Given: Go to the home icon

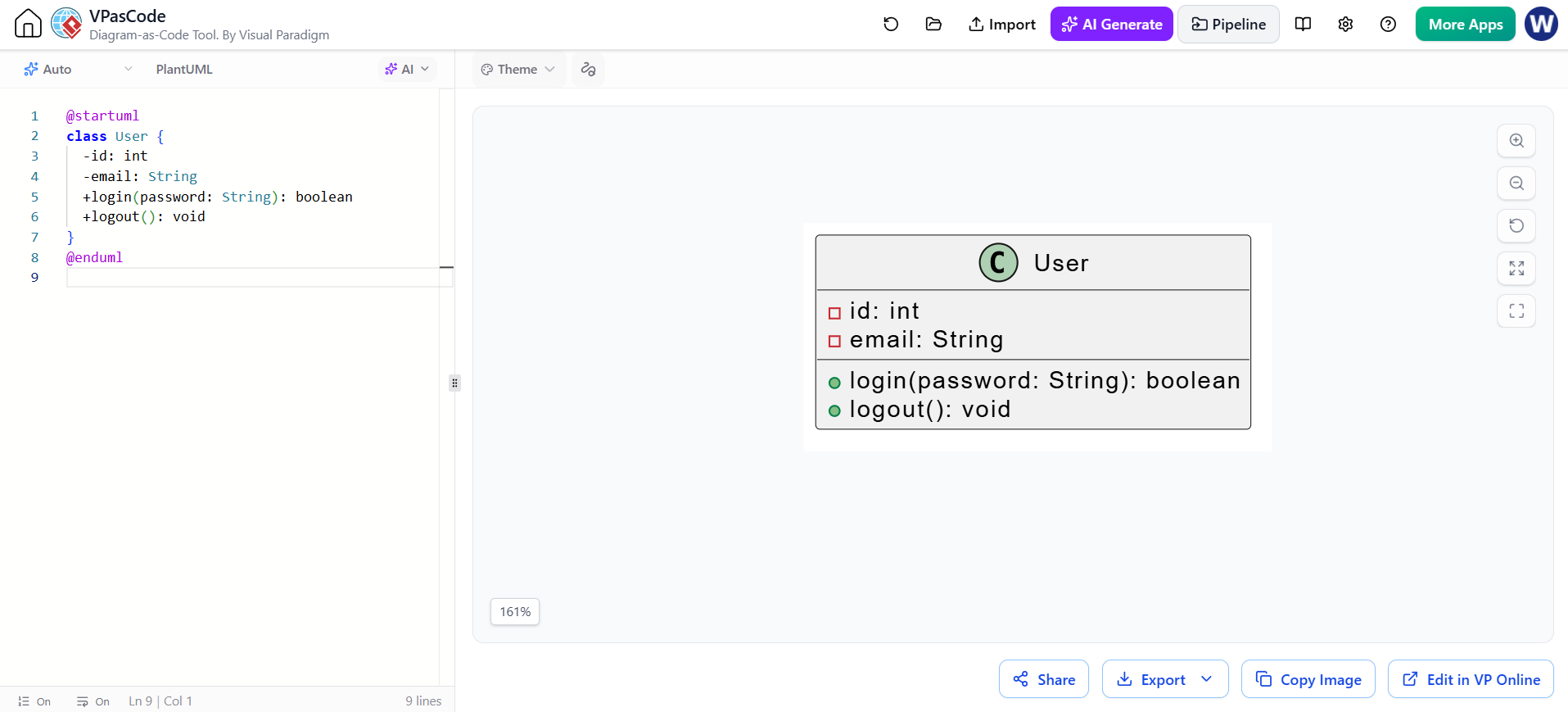Looking at the screenshot, I should 28,24.
